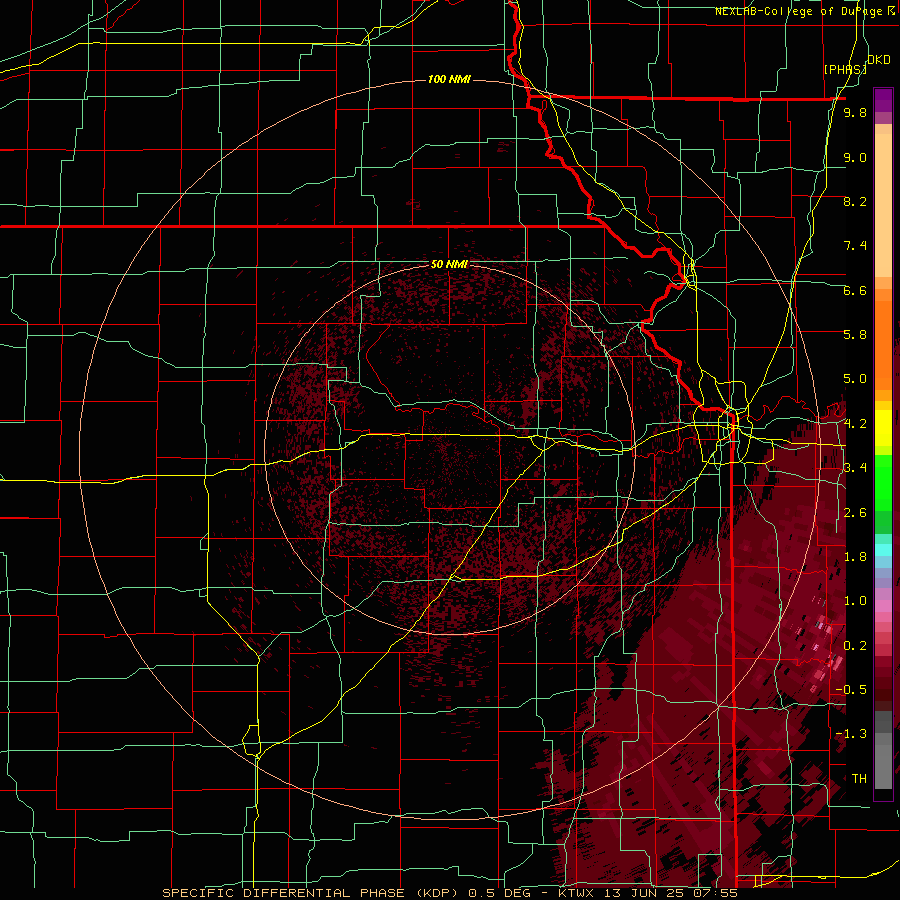The image size is (900, 900).
Task: Click the TH label at the scale bottom
Action: coord(859,778)
